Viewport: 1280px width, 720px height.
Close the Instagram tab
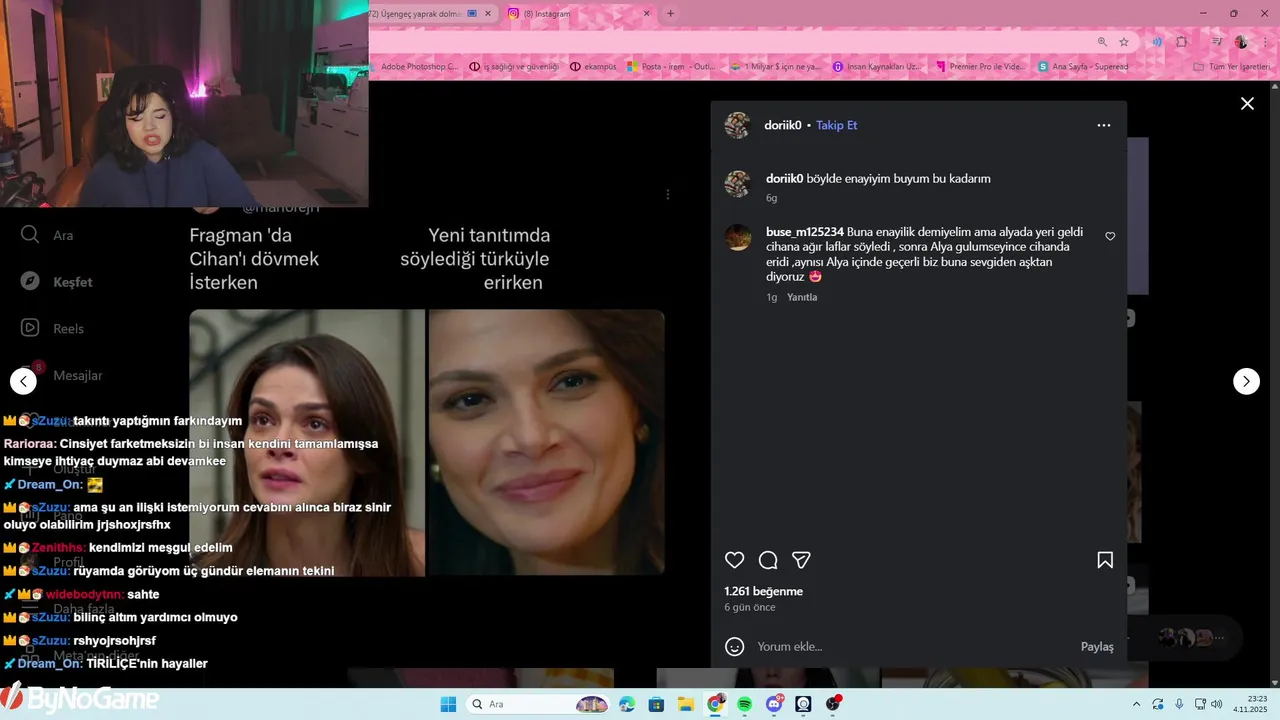[x=646, y=13]
